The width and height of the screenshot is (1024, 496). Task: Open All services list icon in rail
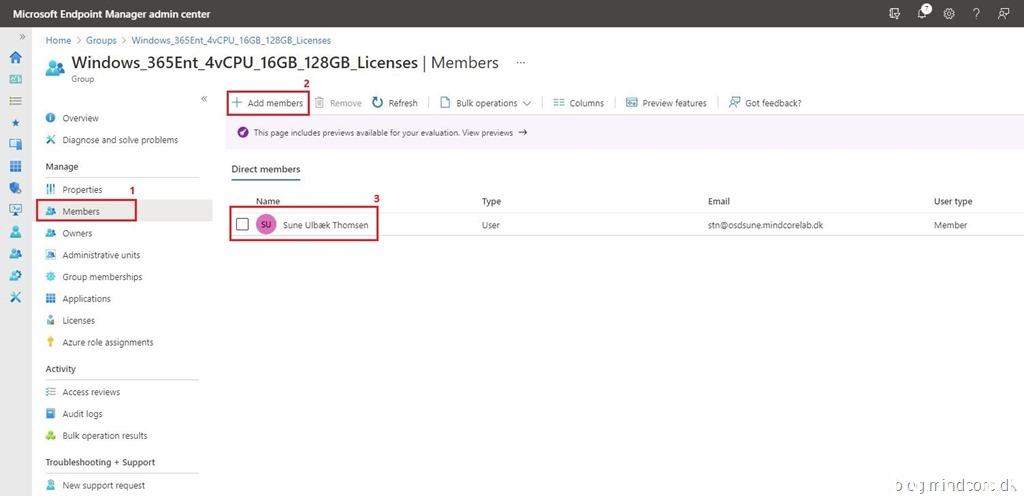(15, 101)
